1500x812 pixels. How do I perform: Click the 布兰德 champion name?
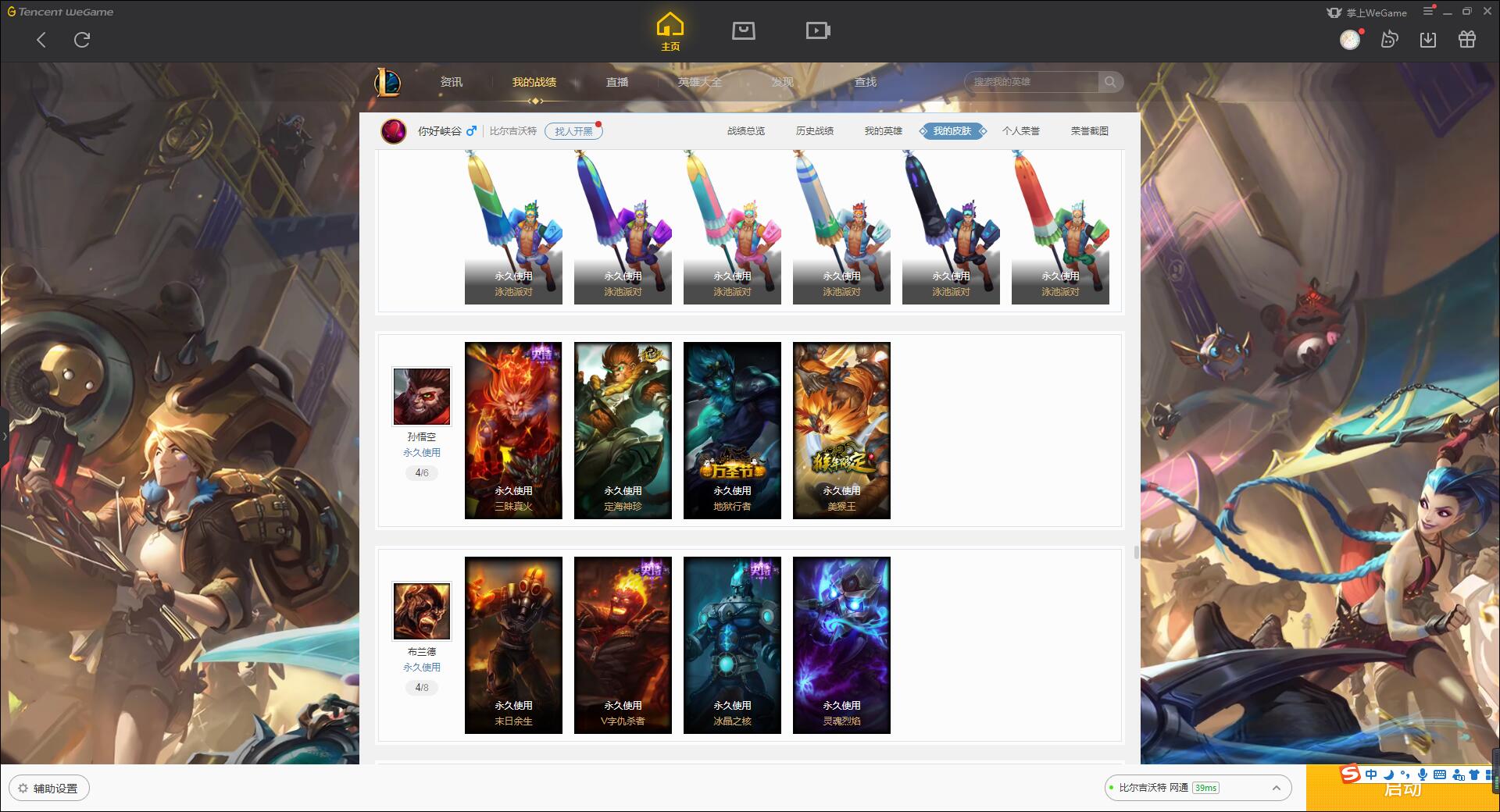[422, 652]
